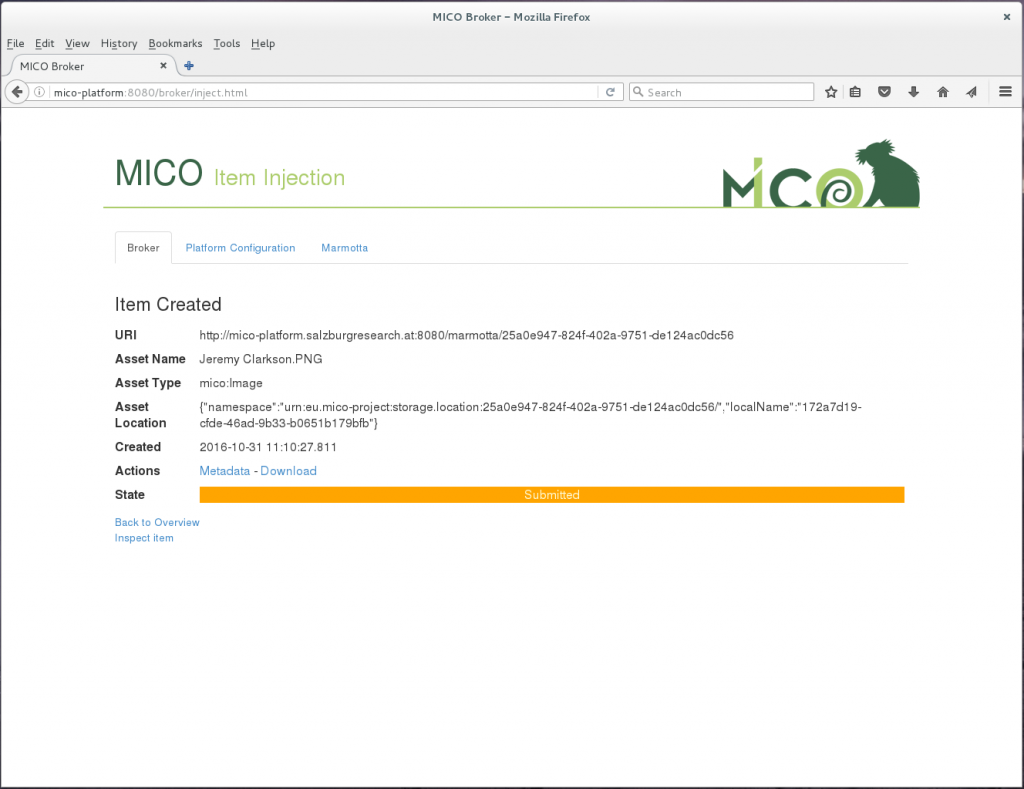The image size is (1024, 789).
Task: Open the Pocket save icon
Action: tap(884, 91)
